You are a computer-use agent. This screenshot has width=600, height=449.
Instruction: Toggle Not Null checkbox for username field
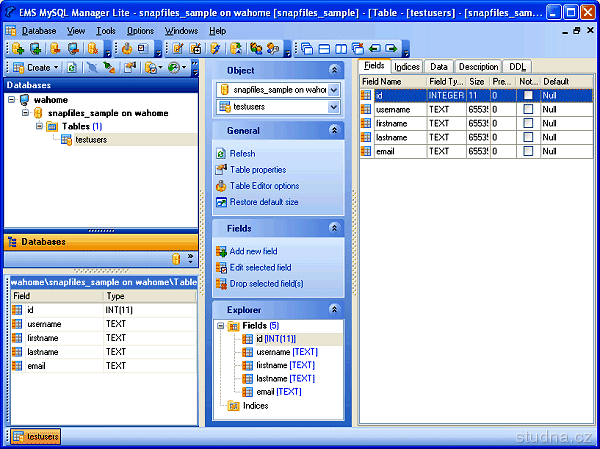[527, 109]
